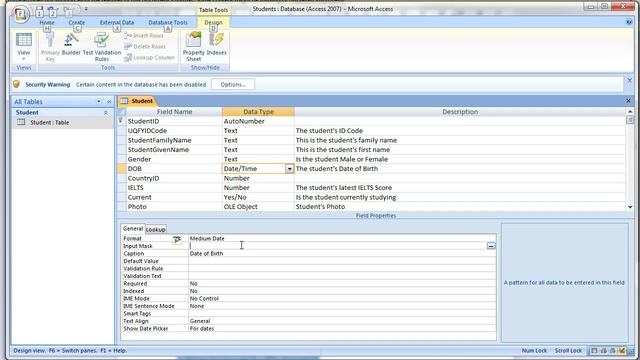The width and height of the screenshot is (640, 360).
Task: Switch to PivotTable View in status bar
Action: 604,351
